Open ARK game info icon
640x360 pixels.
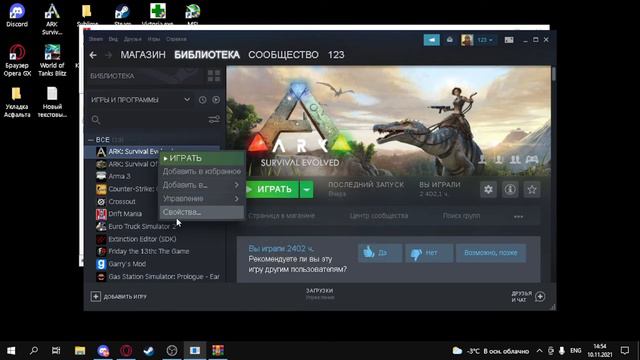pos(510,189)
